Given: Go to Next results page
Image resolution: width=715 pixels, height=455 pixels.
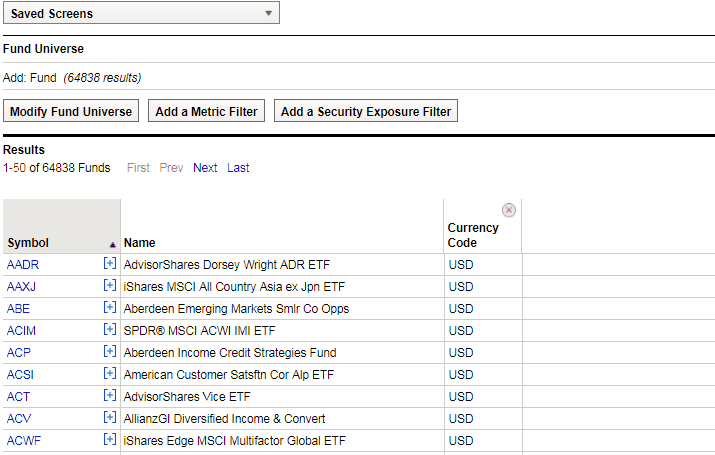Looking at the screenshot, I should coord(205,168).
